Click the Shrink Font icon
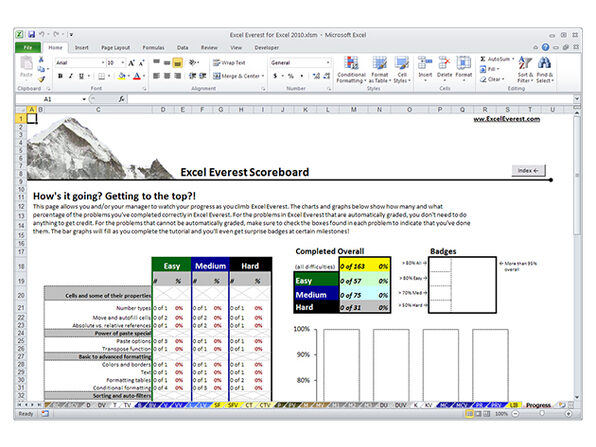Viewport: 596px width, 447px height. point(141,63)
